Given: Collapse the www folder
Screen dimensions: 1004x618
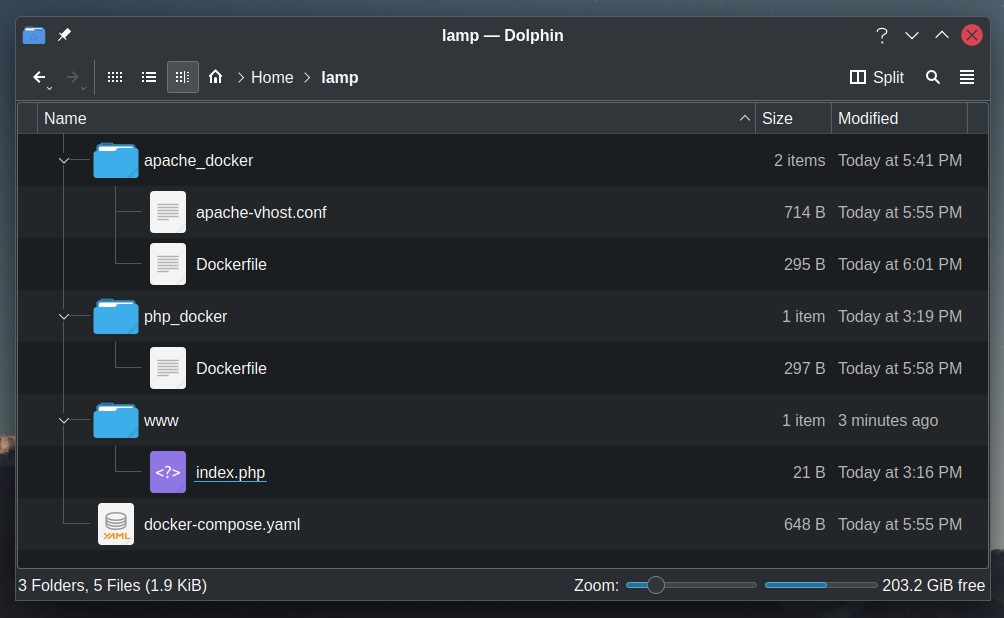Looking at the screenshot, I should point(63,421).
